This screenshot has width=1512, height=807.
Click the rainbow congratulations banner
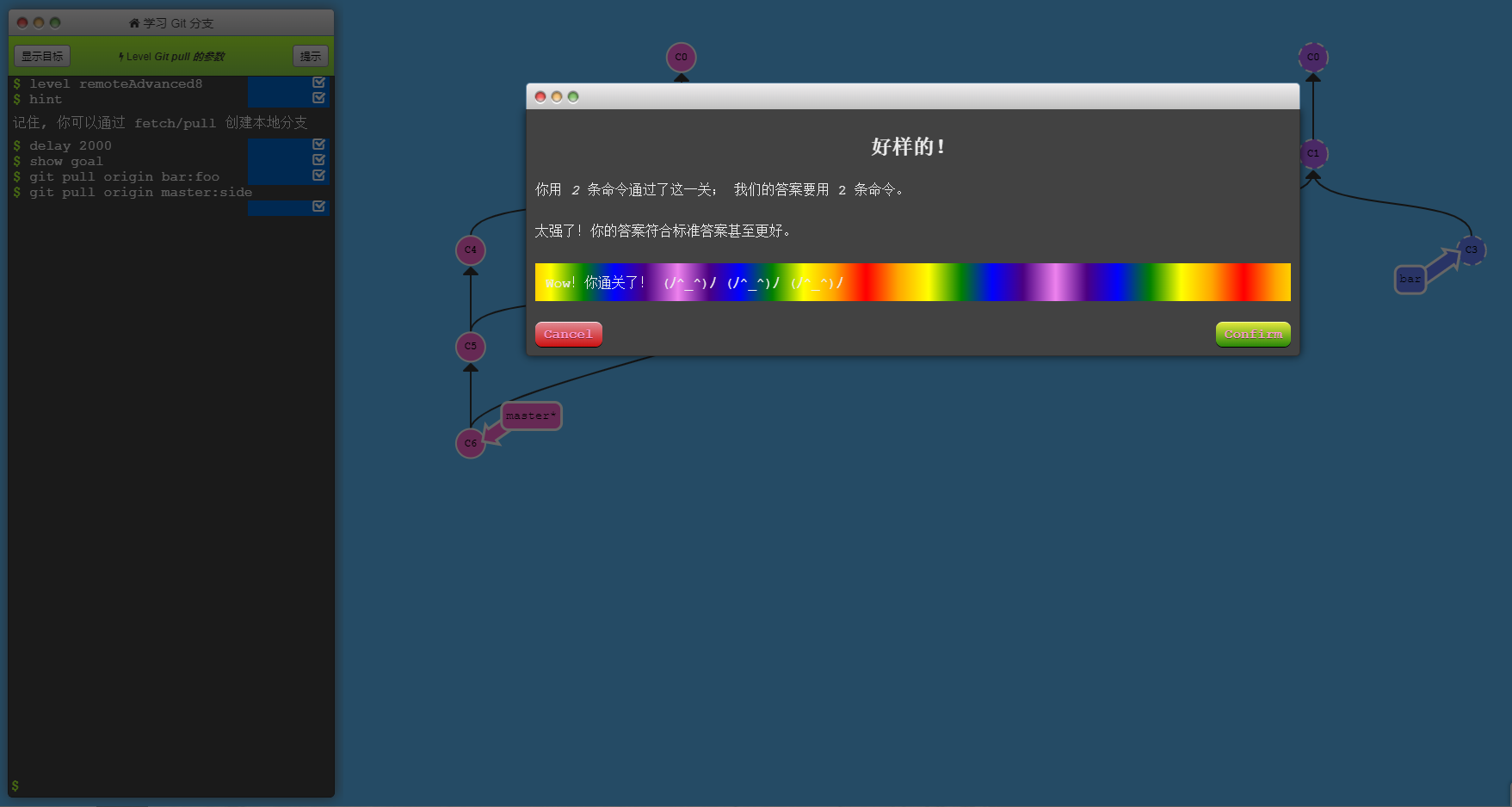coord(912,282)
